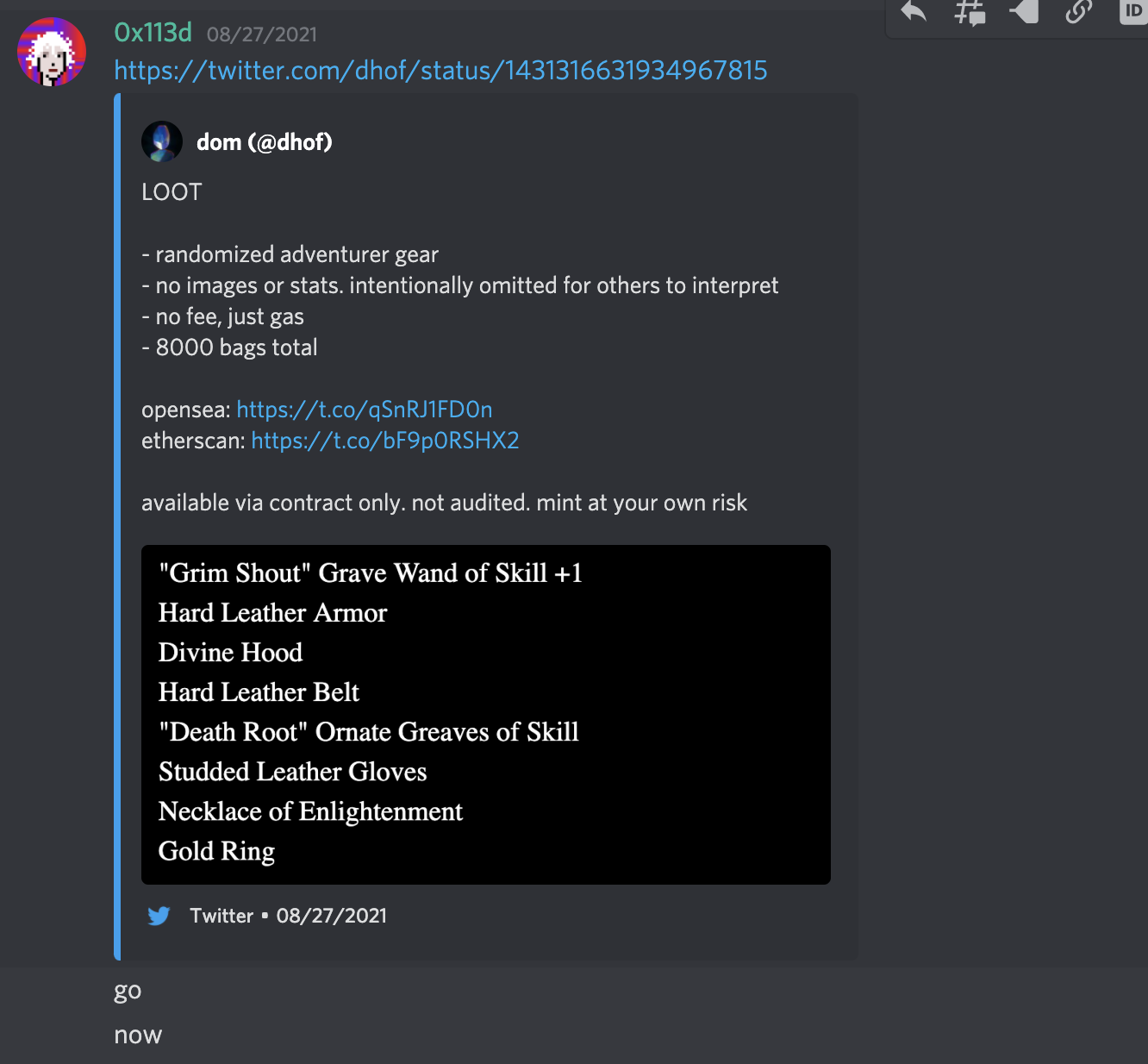Open dom (@dhof) author link
Image resolution: width=1148 pixels, height=1064 pixels.
pyautogui.click(x=265, y=142)
